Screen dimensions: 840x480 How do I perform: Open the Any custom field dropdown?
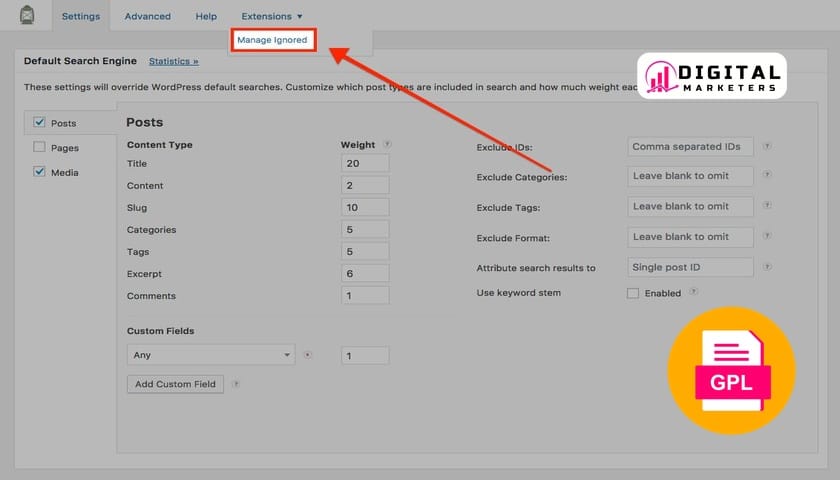pos(211,355)
